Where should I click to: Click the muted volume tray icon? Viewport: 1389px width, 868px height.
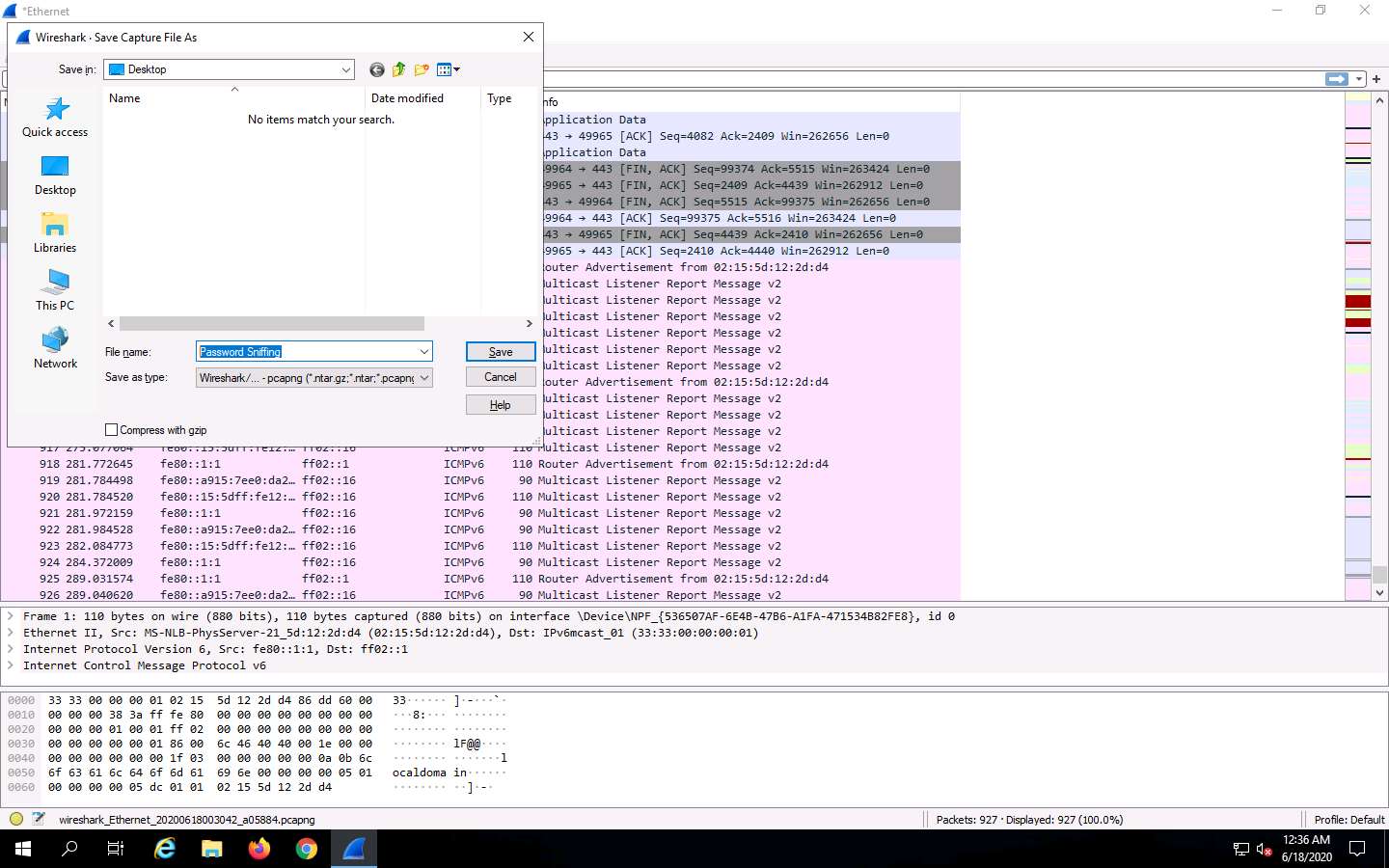tap(1265, 850)
